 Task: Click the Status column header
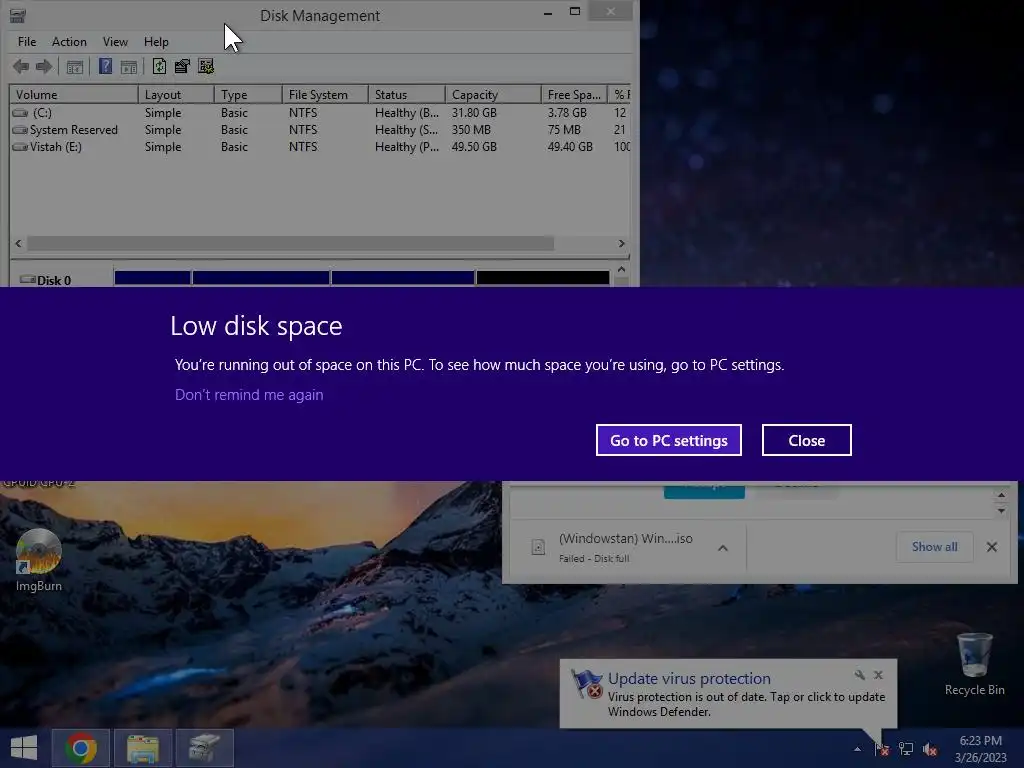pyautogui.click(x=407, y=95)
